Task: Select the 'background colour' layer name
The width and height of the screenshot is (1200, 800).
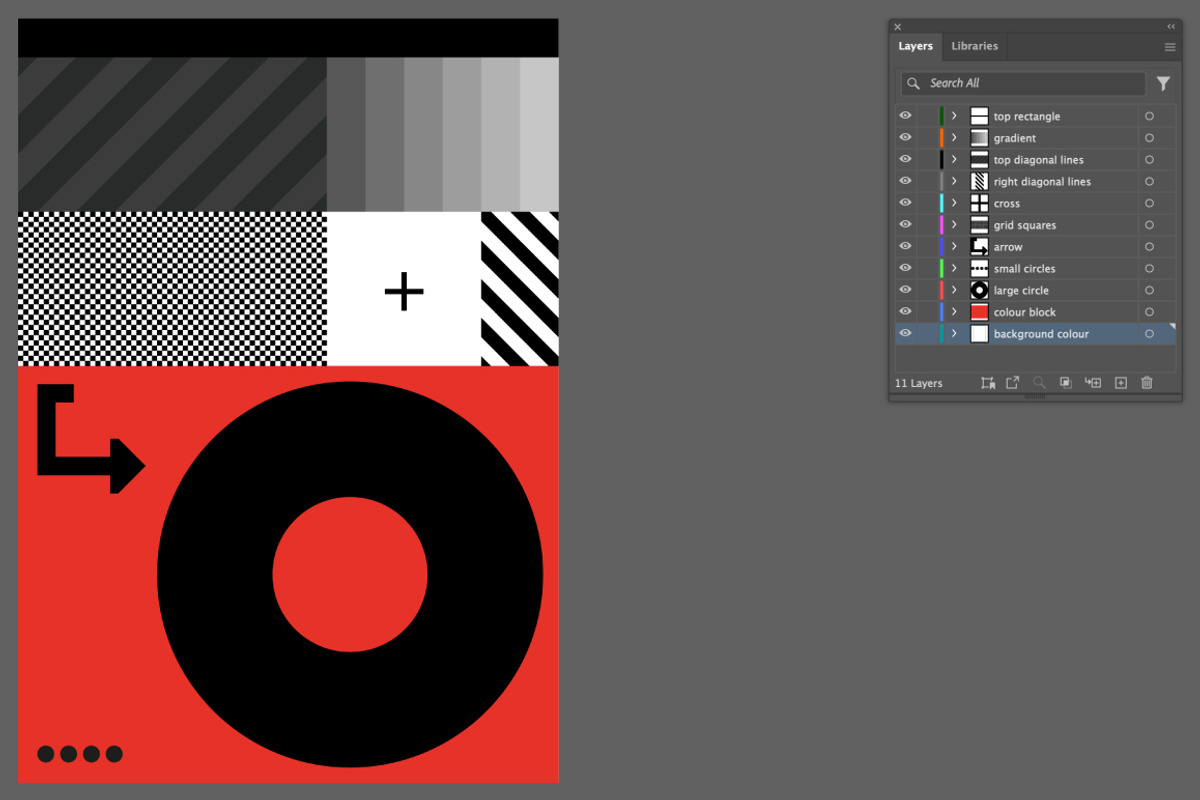Action: (x=1041, y=334)
